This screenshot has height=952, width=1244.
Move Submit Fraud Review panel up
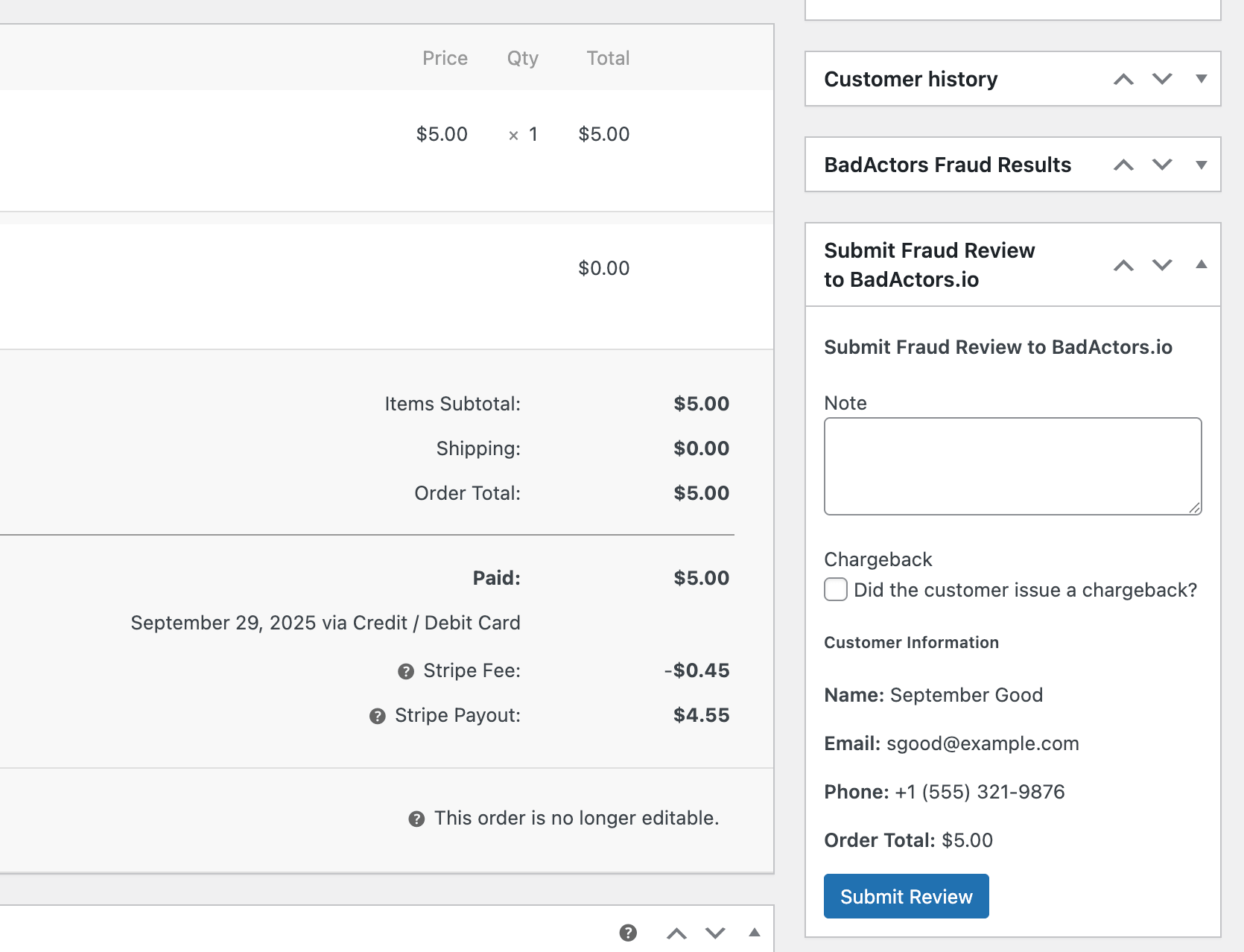pyautogui.click(x=1123, y=264)
